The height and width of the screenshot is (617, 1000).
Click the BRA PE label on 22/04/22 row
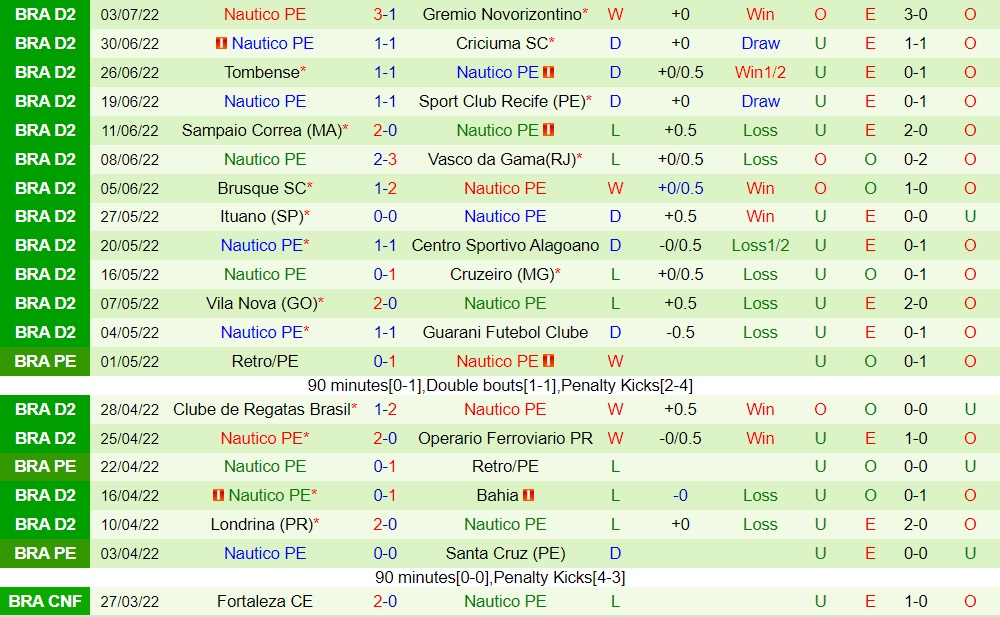[45, 466]
